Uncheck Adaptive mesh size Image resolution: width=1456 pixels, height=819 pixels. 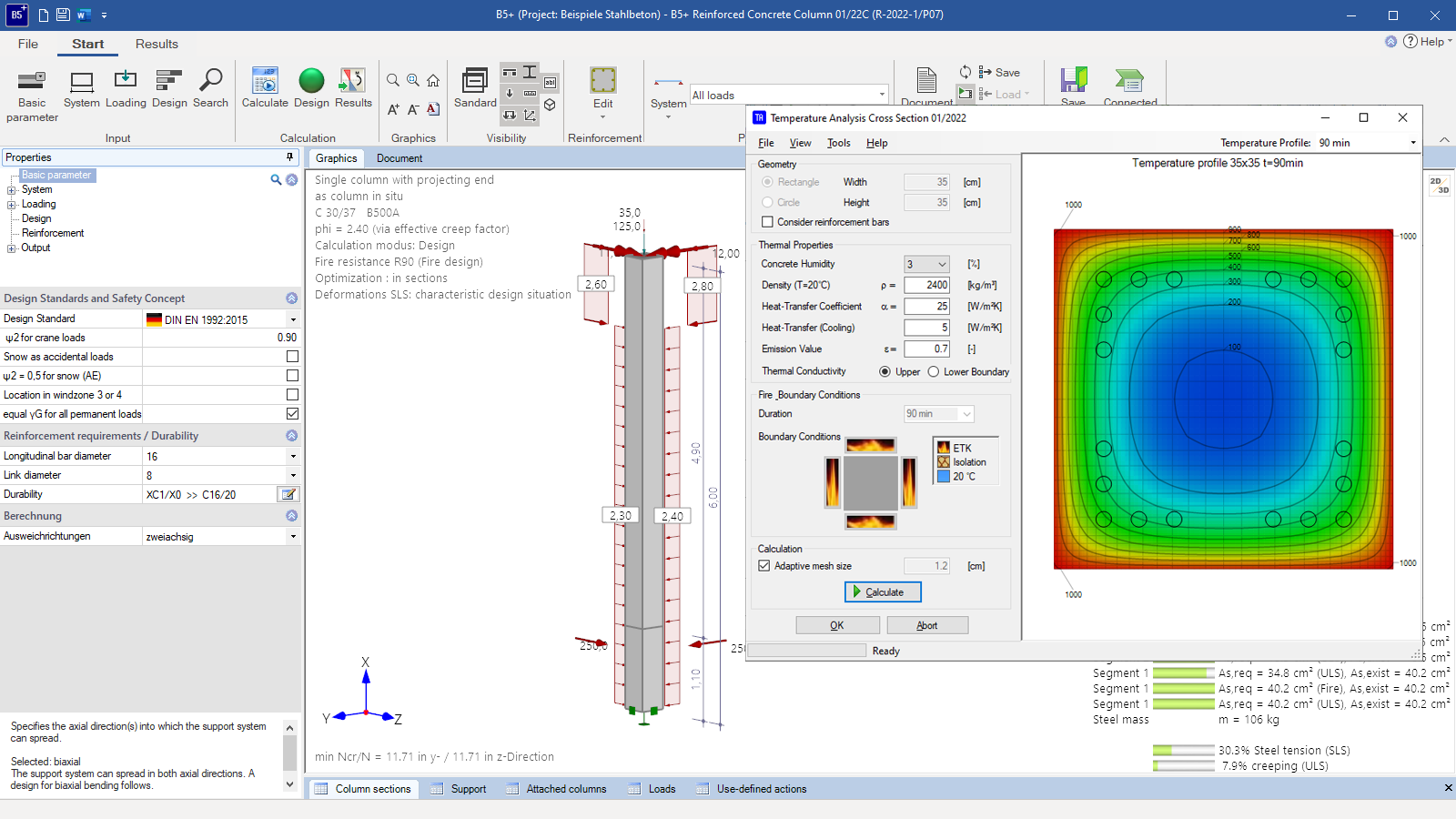[x=764, y=566]
